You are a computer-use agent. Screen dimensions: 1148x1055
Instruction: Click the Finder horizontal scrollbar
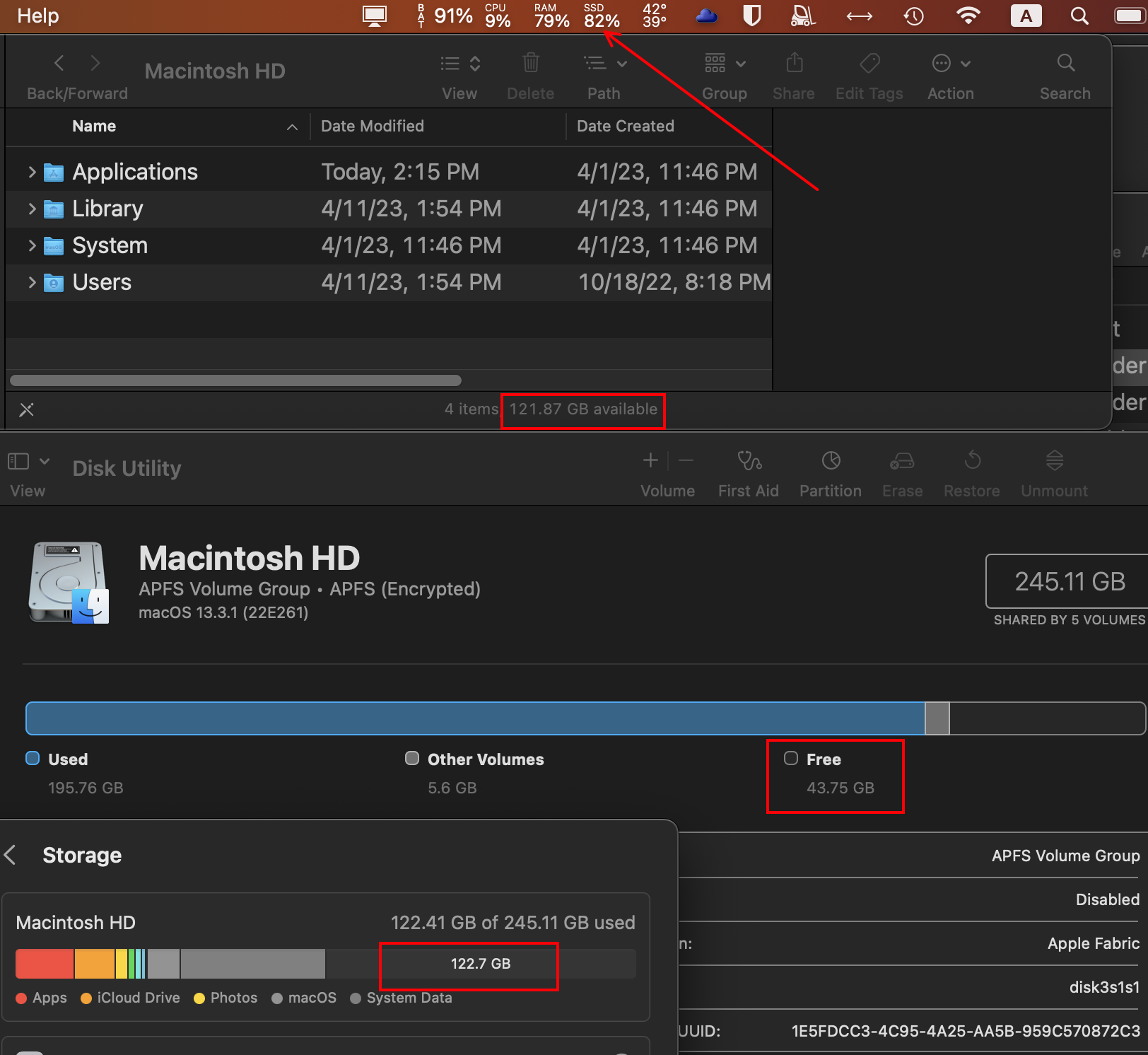pyautogui.click(x=235, y=380)
